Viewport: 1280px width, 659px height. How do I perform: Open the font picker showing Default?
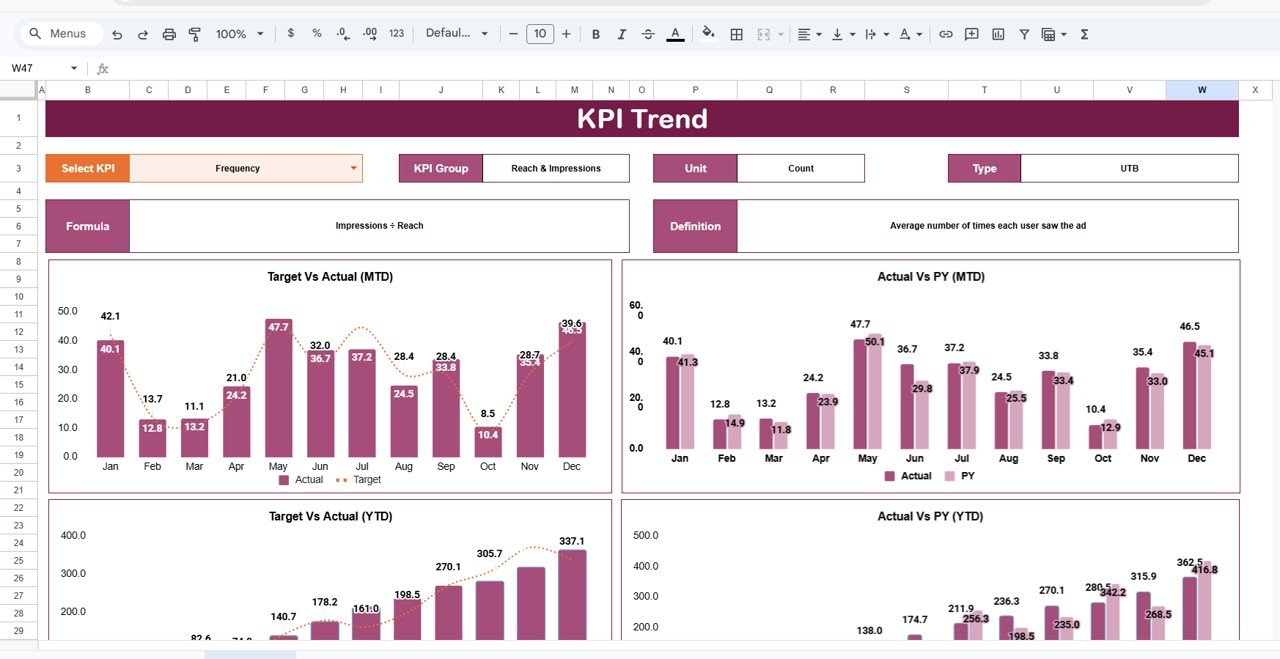(x=457, y=33)
